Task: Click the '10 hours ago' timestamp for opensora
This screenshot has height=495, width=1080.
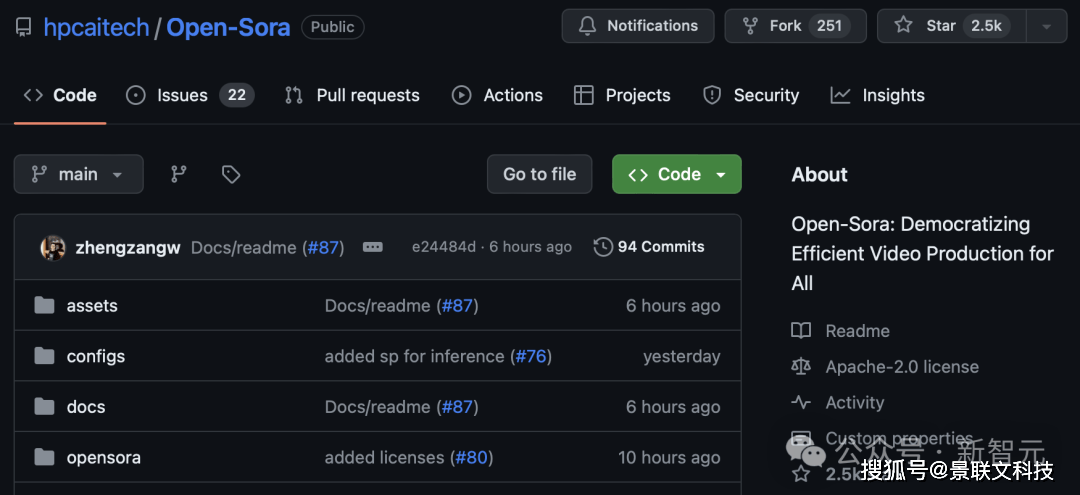Action: click(x=669, y=458)
